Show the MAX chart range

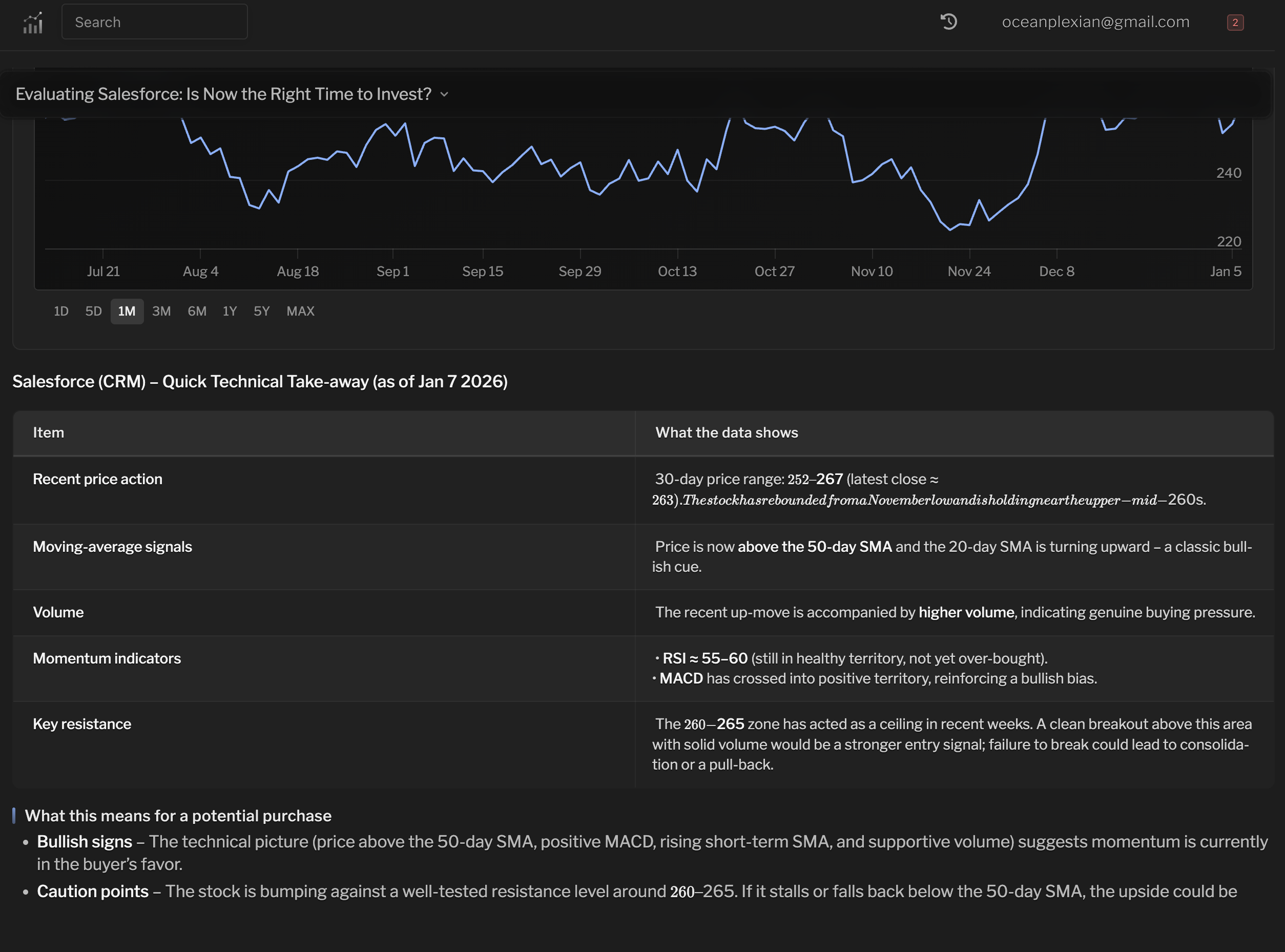(x=300, y=311)
